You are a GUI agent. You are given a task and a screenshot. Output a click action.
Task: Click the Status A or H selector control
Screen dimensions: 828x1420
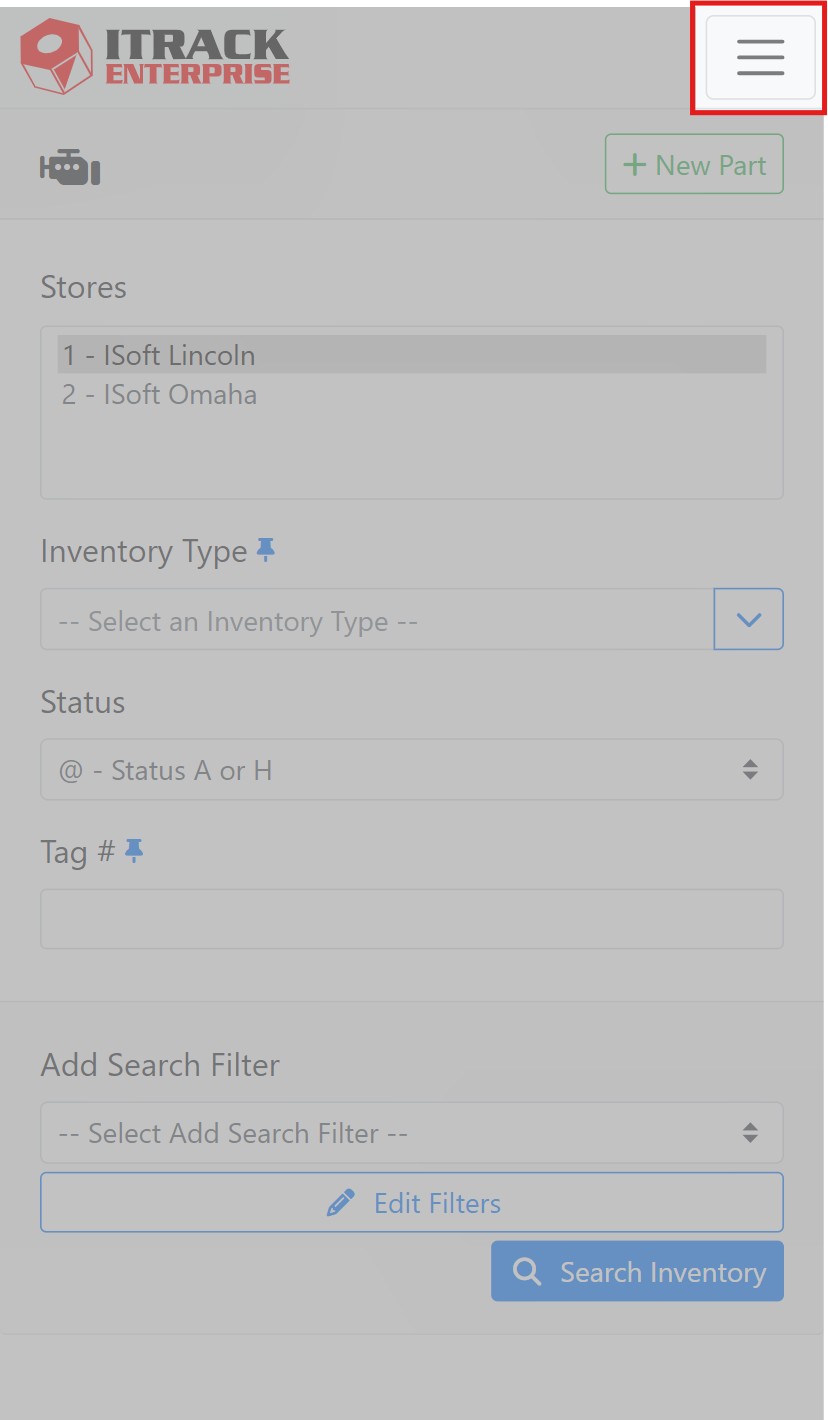411,770
